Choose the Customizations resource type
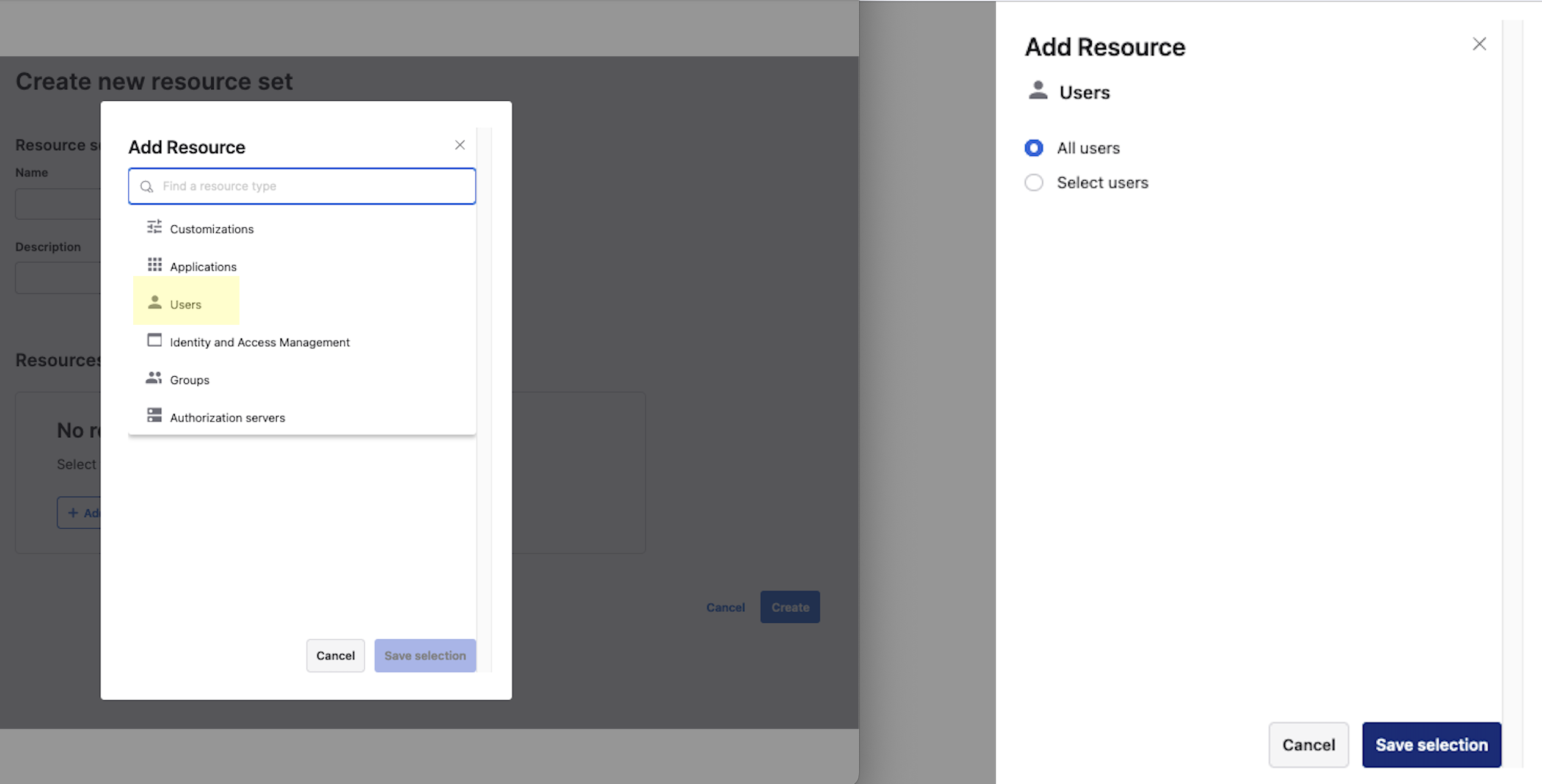Viewport: 1542px width, 784px height. tap(212, 229)
